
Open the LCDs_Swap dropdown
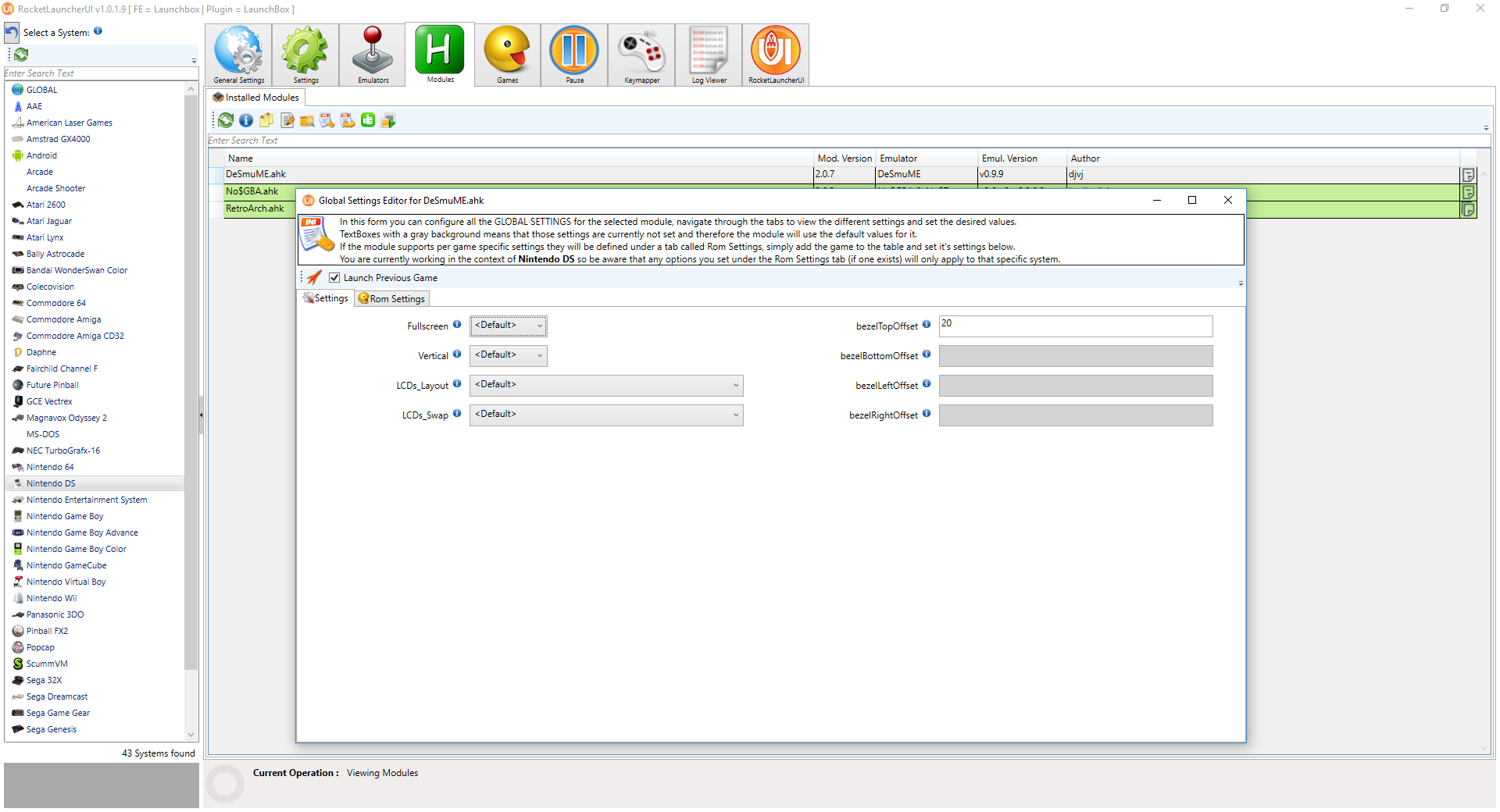click(x=606, y=415)
